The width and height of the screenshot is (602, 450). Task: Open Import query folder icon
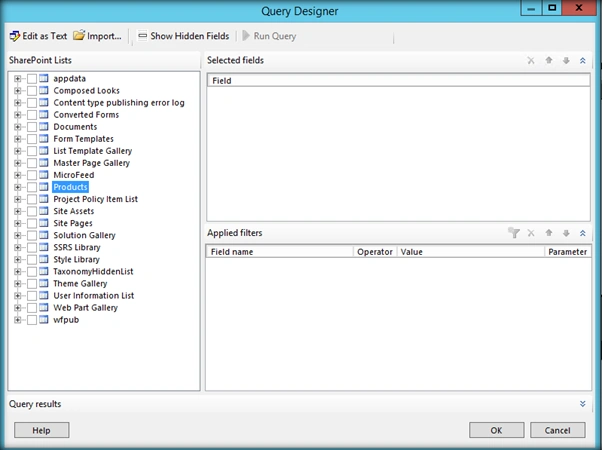tap(79, 35)
